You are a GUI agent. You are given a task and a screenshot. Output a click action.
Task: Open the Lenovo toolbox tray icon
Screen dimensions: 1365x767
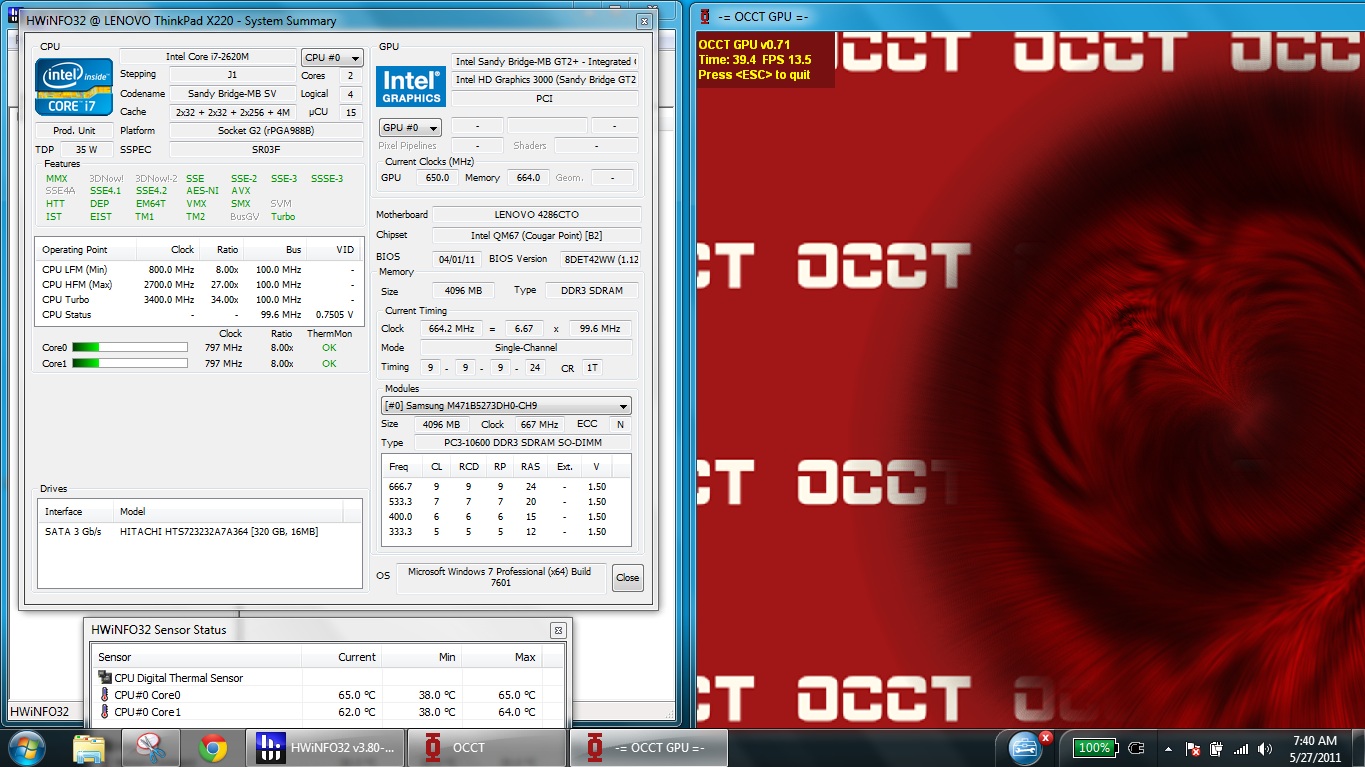tap(1027, 746)
